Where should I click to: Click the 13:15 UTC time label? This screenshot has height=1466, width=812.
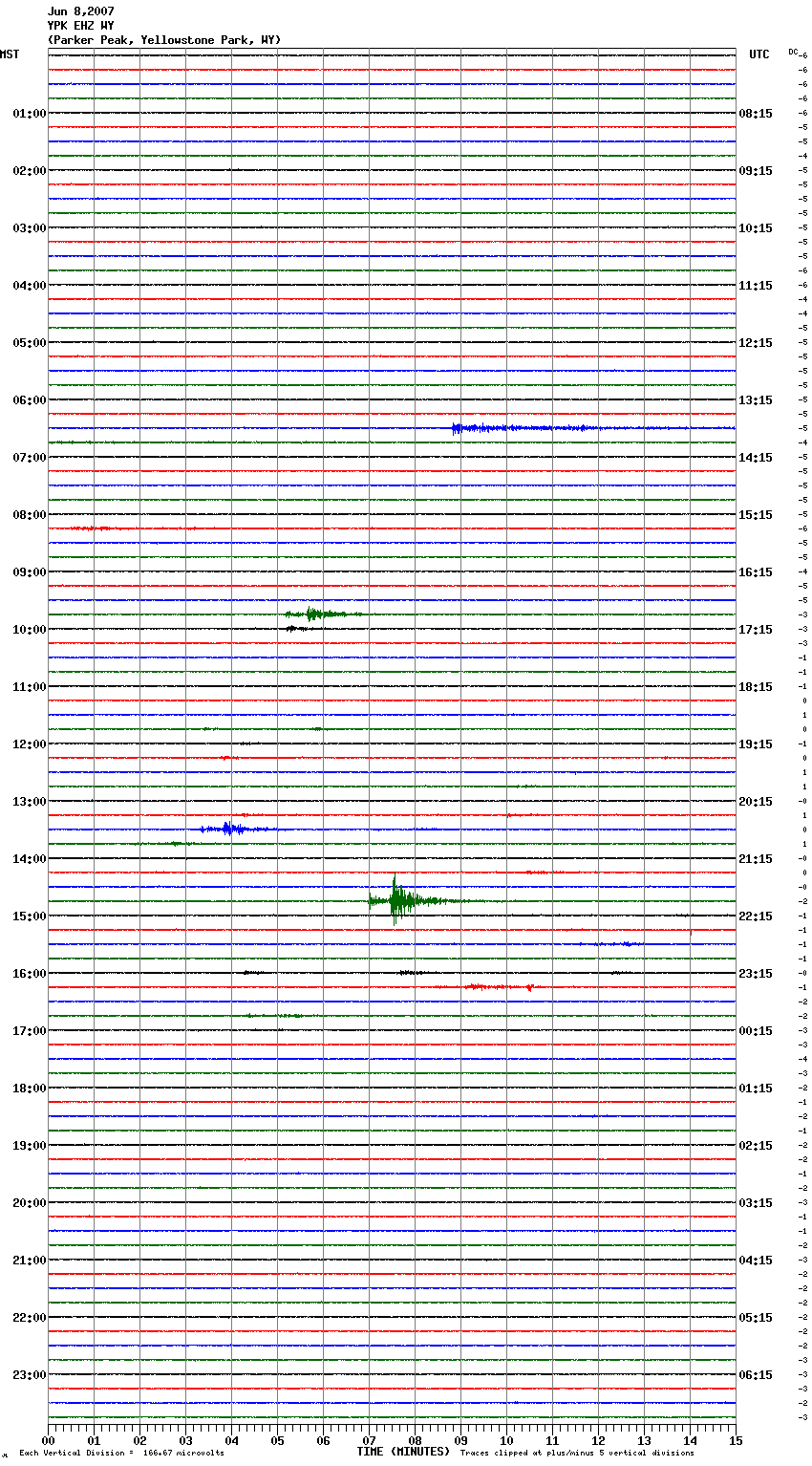pos(756,400)
